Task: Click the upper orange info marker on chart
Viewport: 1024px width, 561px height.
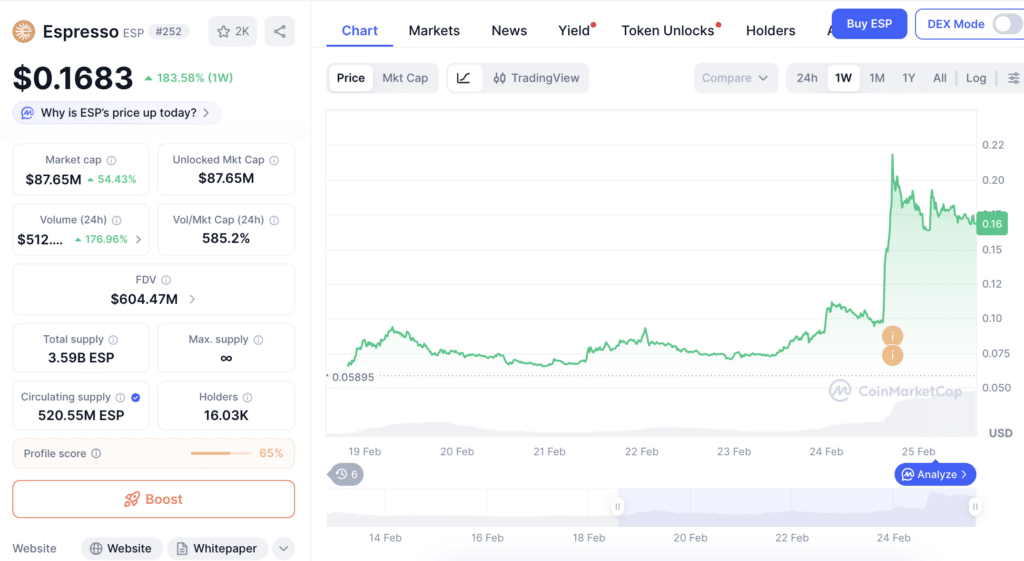Action: click(x=893, y=336)
